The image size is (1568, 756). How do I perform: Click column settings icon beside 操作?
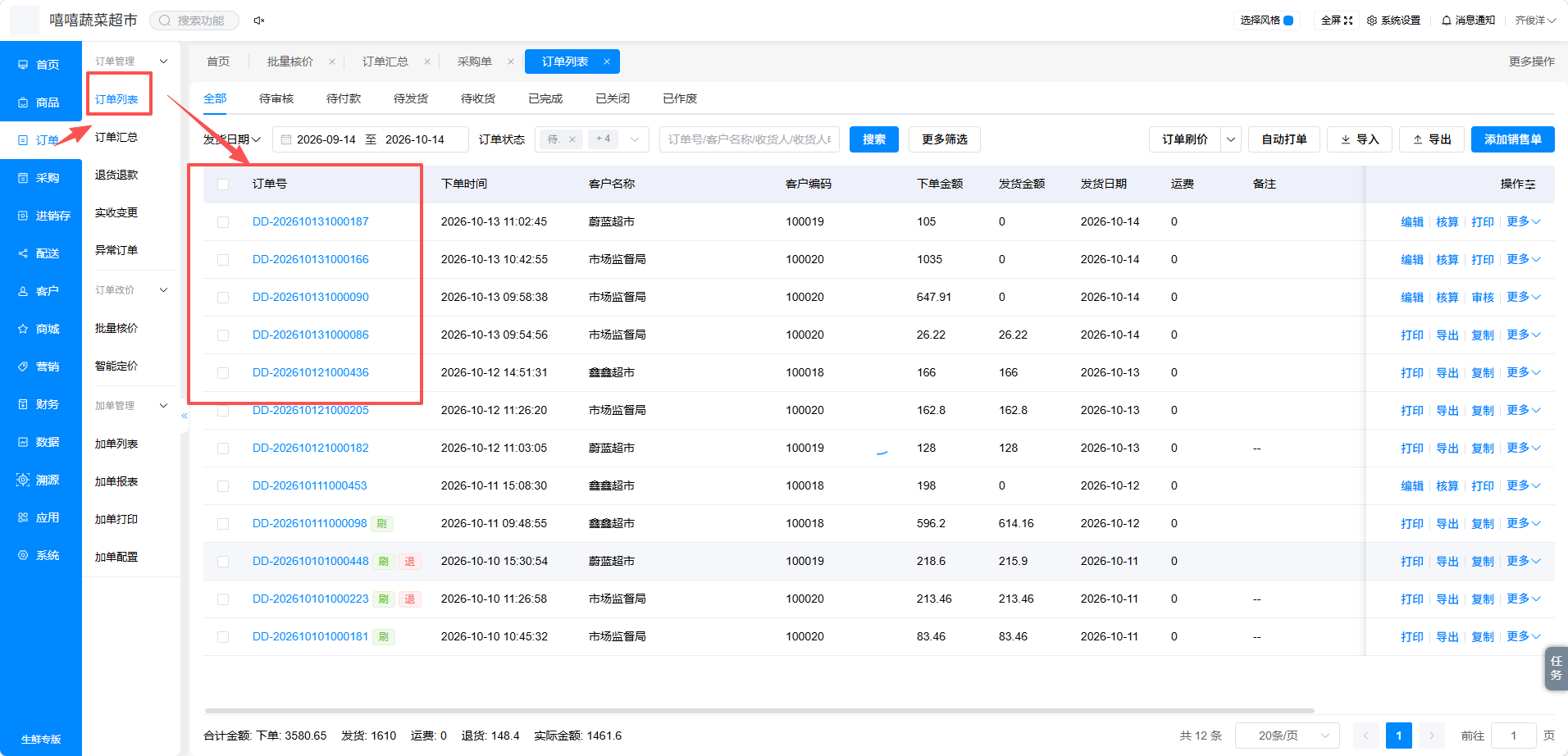click(1530, 184)
